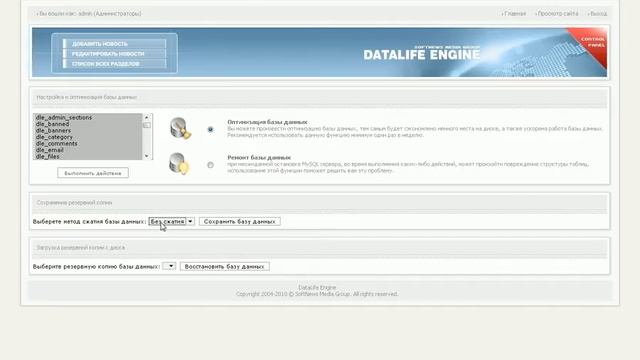Select dle_comments in the table list
Screen dimensions: 640x360
(88, 143)
